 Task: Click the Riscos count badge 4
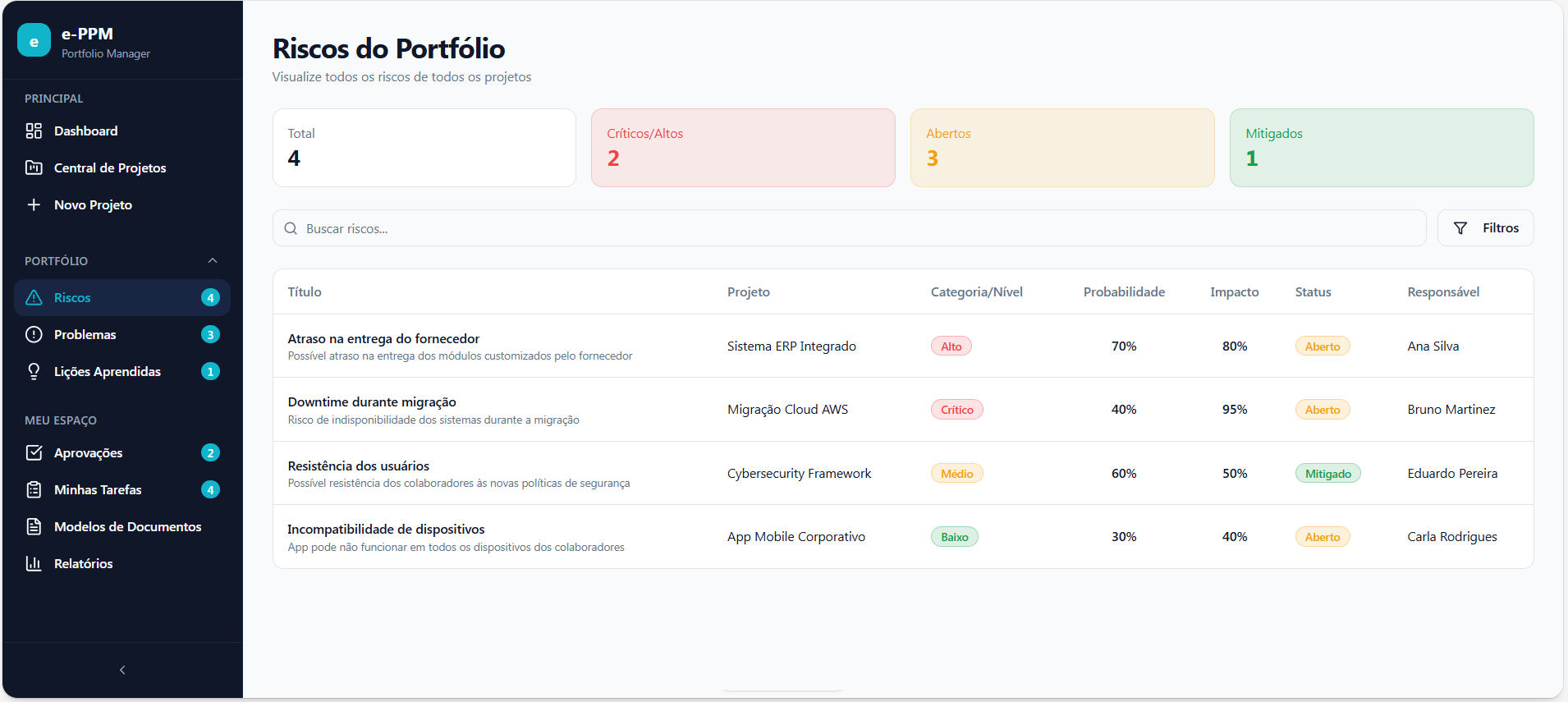(x=210, y=297)
